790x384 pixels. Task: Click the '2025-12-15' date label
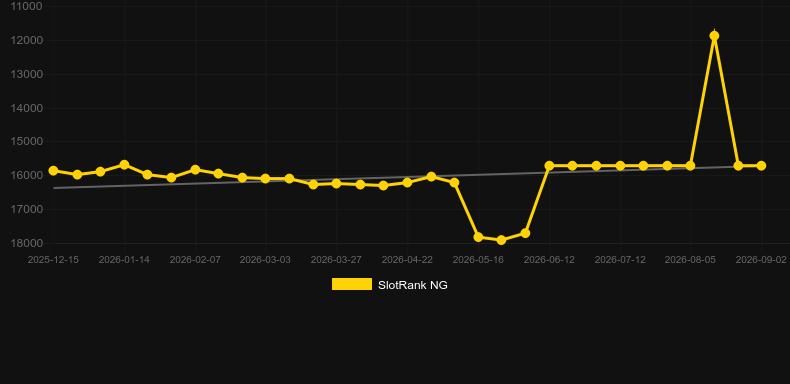(x=53, y=260)
